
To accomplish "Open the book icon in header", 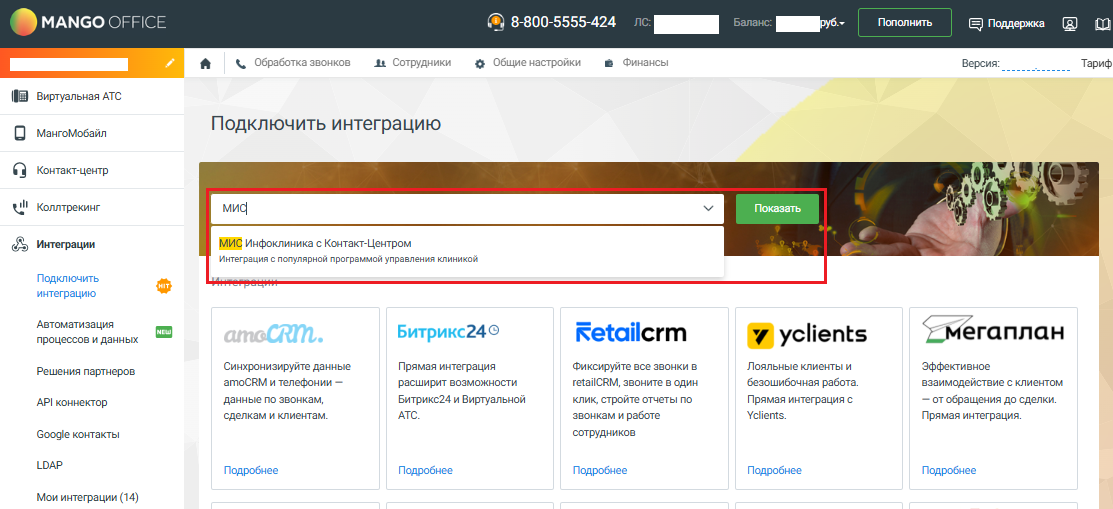I will click(x=1104, y=23).
